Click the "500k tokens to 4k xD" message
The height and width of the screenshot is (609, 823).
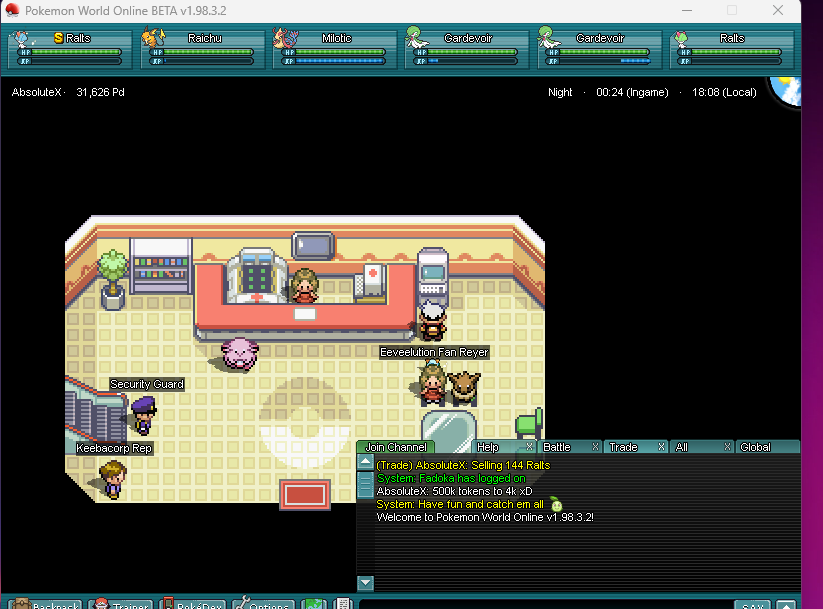[455, 491]
